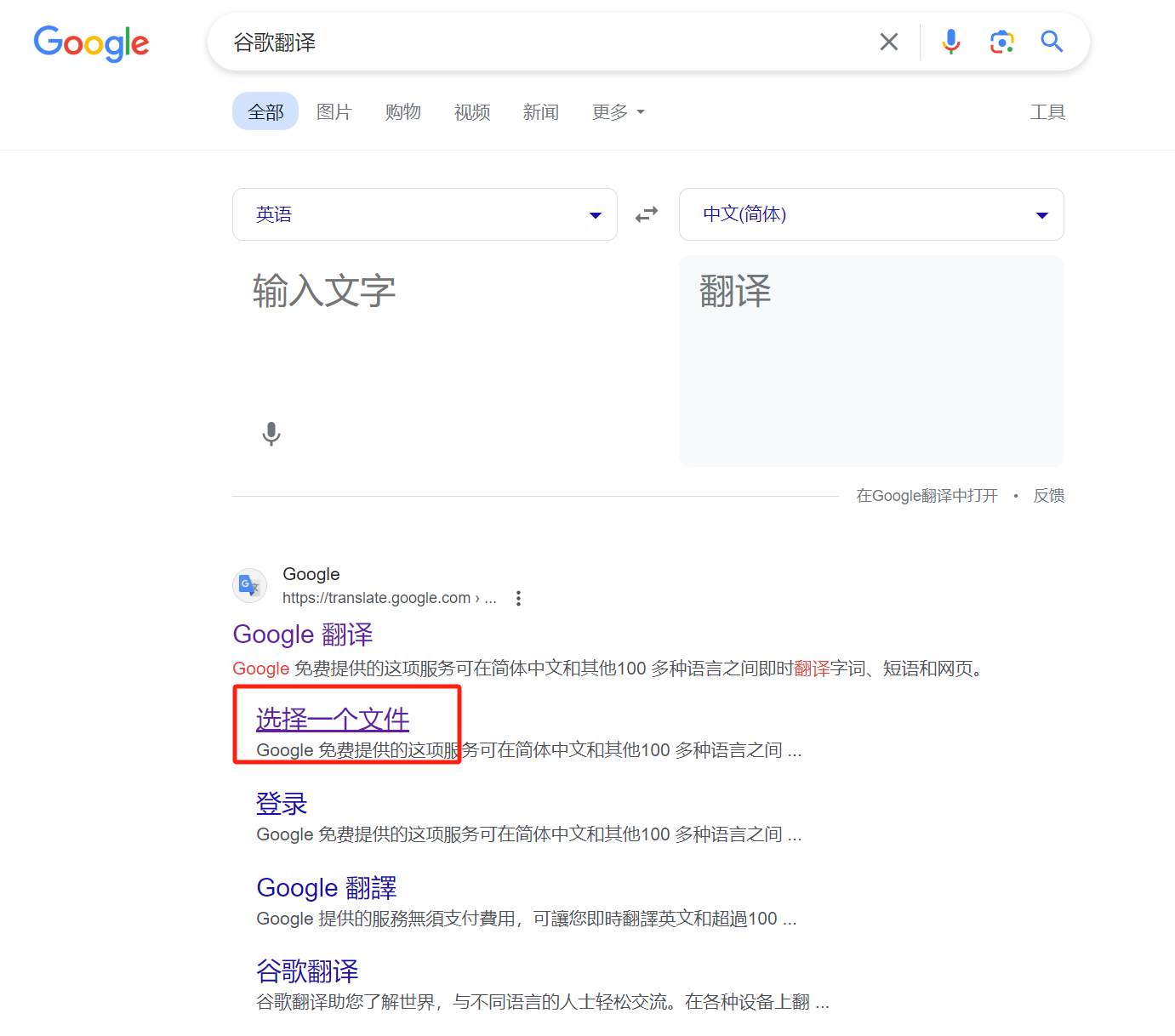Viewport: 1175px width, 1036px height.
Task: Switch to the 购物 tab
Action: 403,112
